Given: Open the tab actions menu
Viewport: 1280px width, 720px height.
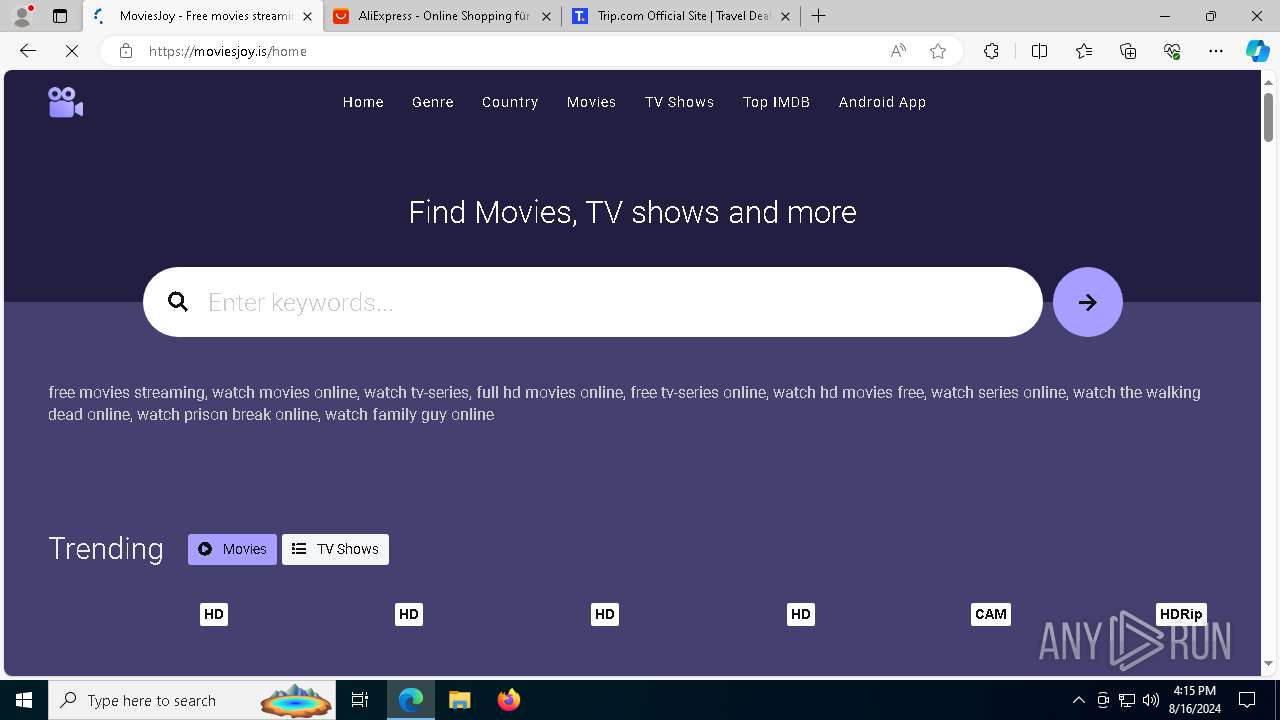Looking at the screenshot, I should click(60, 16).
